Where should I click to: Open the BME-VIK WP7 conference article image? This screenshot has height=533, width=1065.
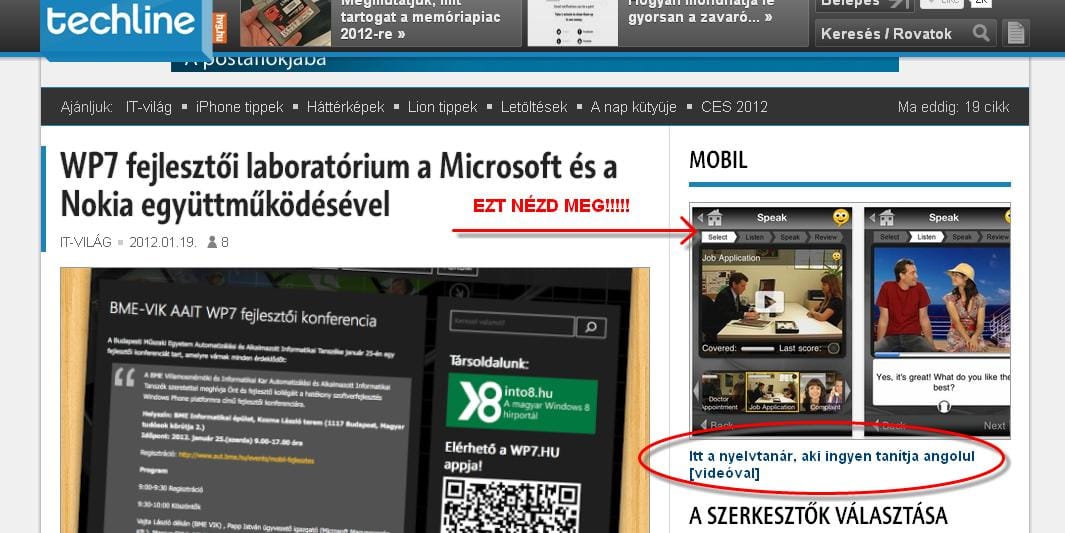355,400
